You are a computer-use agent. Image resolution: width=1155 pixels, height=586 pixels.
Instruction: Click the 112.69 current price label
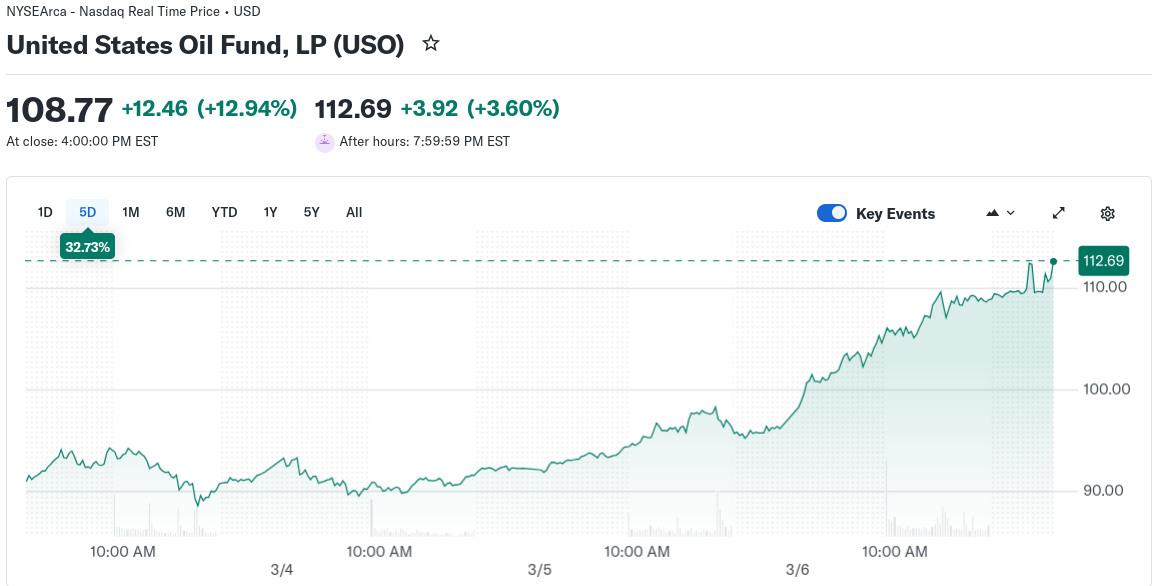pos(1104,261)
